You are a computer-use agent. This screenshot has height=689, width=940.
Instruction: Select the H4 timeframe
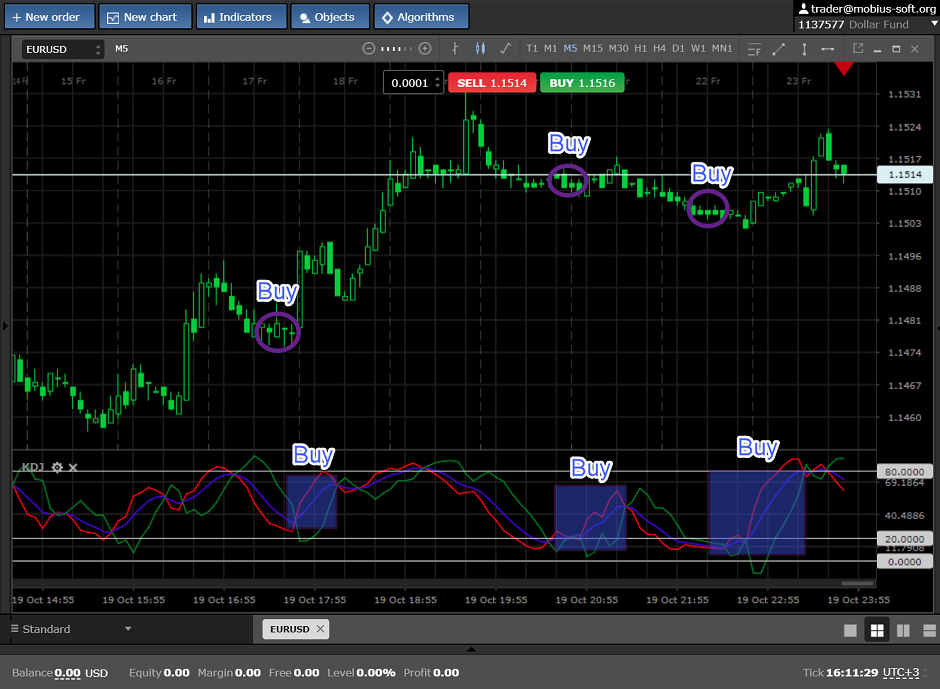(x=659, y=49)
